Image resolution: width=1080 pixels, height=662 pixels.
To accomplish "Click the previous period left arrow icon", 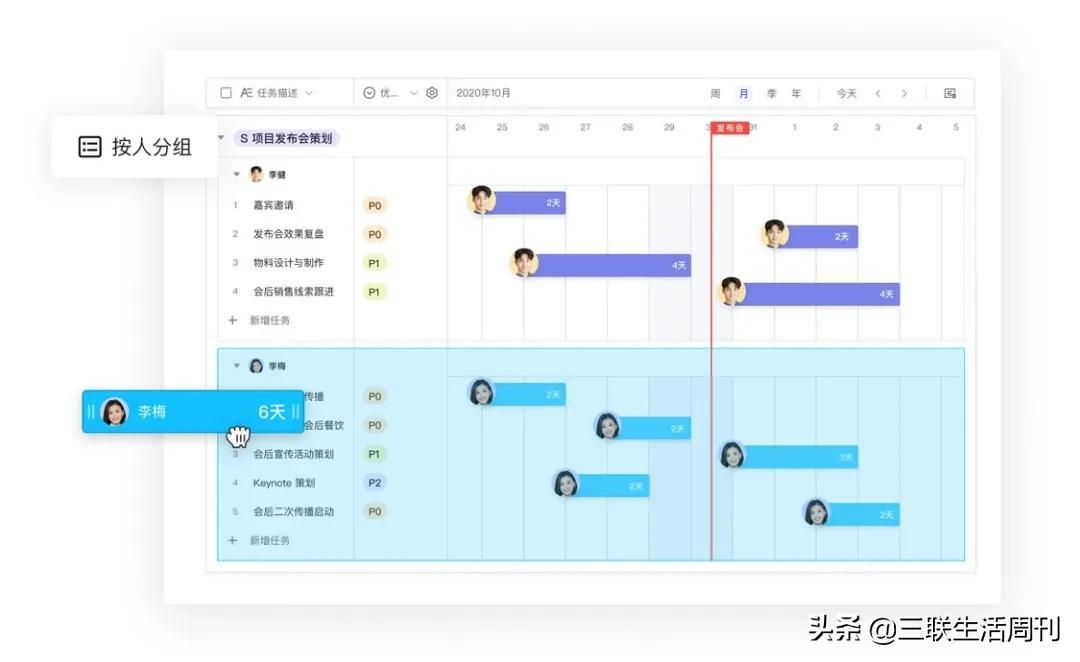I will (878, 92).
